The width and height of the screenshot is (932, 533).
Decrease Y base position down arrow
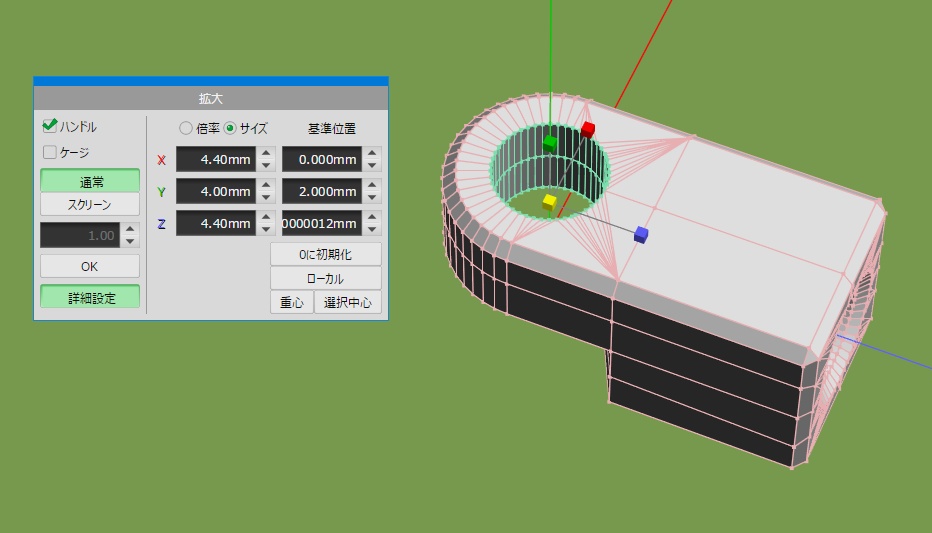(x=372, y=198)
